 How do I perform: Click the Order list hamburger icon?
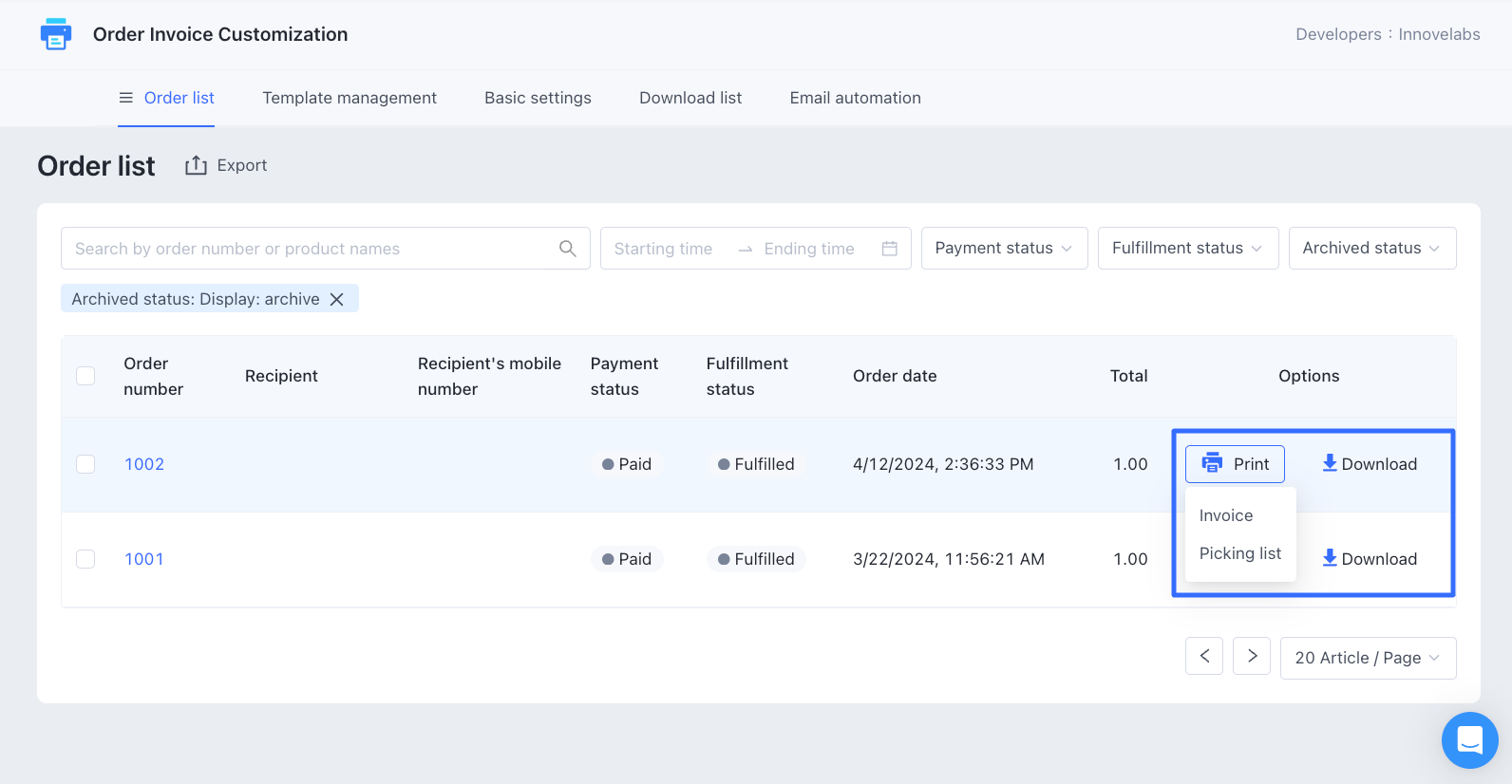click(125, 98)
